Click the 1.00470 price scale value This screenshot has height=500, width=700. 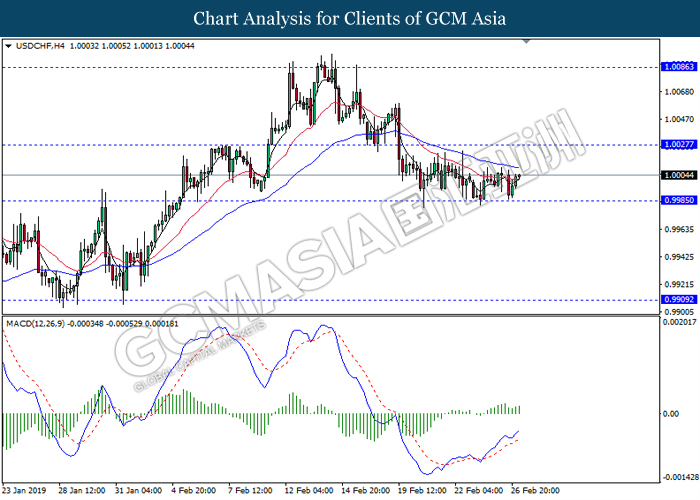[679, 119]
